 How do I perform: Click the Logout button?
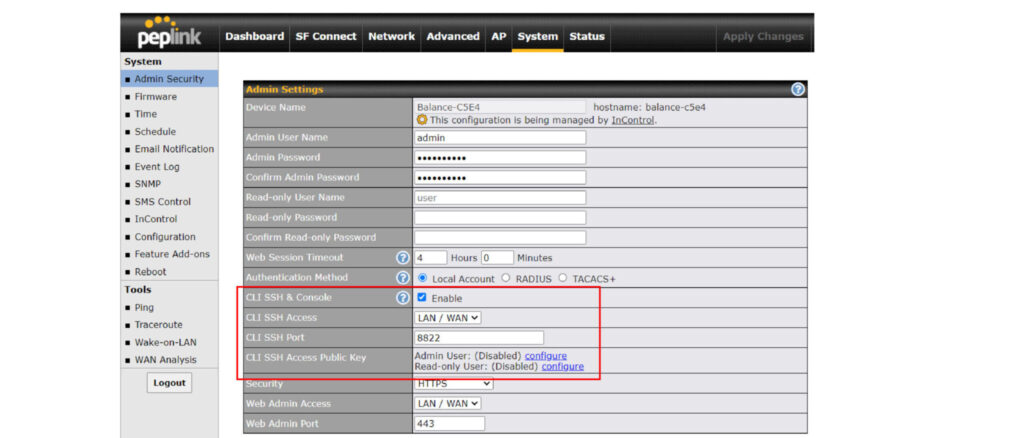[169, 383]
